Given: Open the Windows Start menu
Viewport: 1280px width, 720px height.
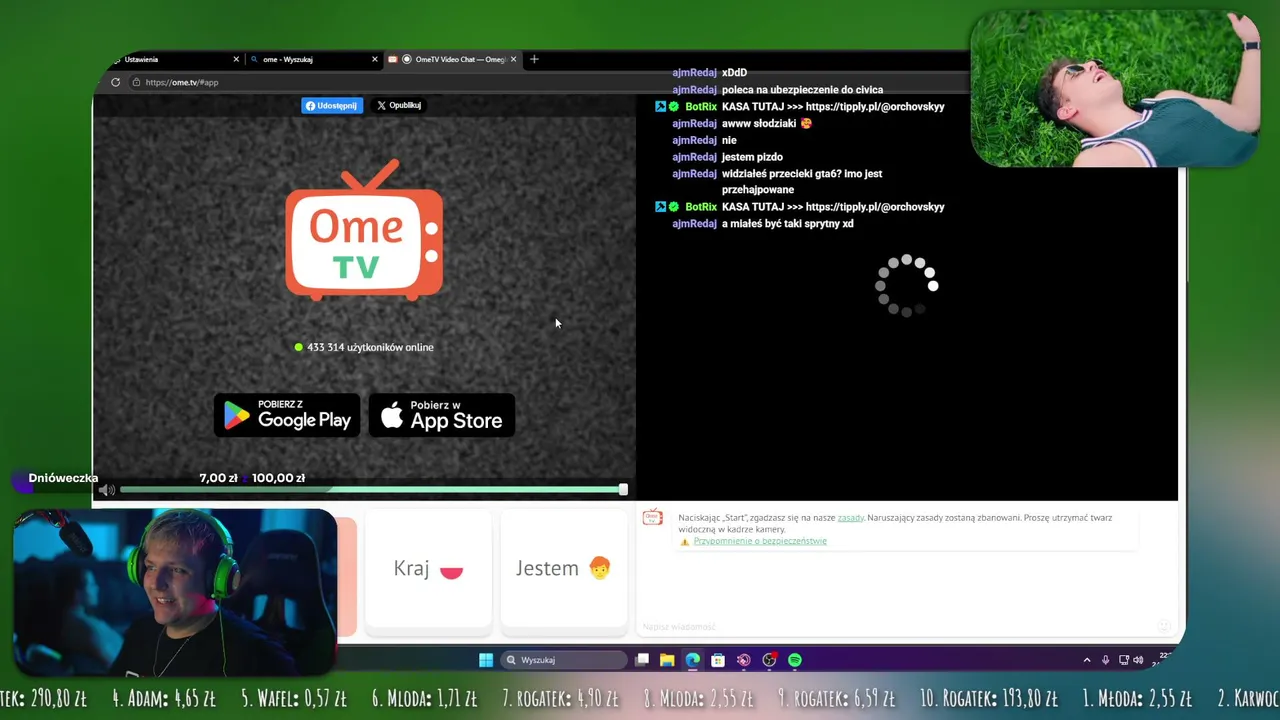Looking at the screenshot, I should pyautogui.click(x=486, y=660).
